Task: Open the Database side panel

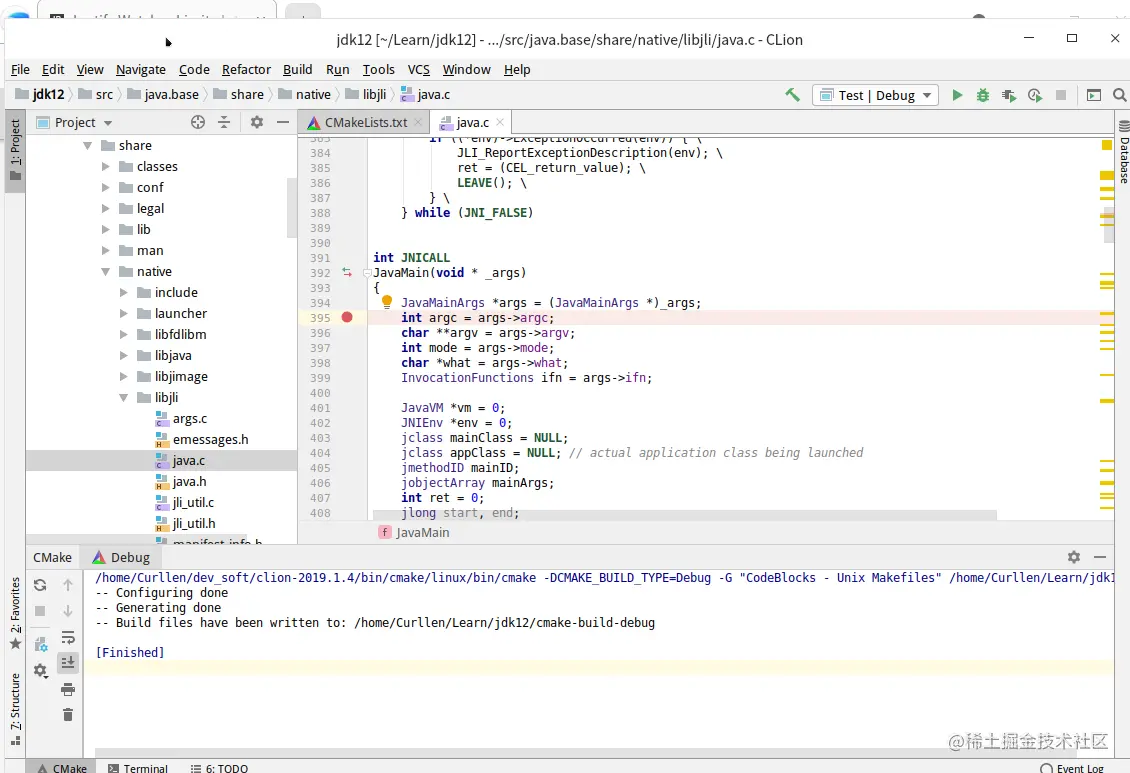Action: (x=1123, y=153)
